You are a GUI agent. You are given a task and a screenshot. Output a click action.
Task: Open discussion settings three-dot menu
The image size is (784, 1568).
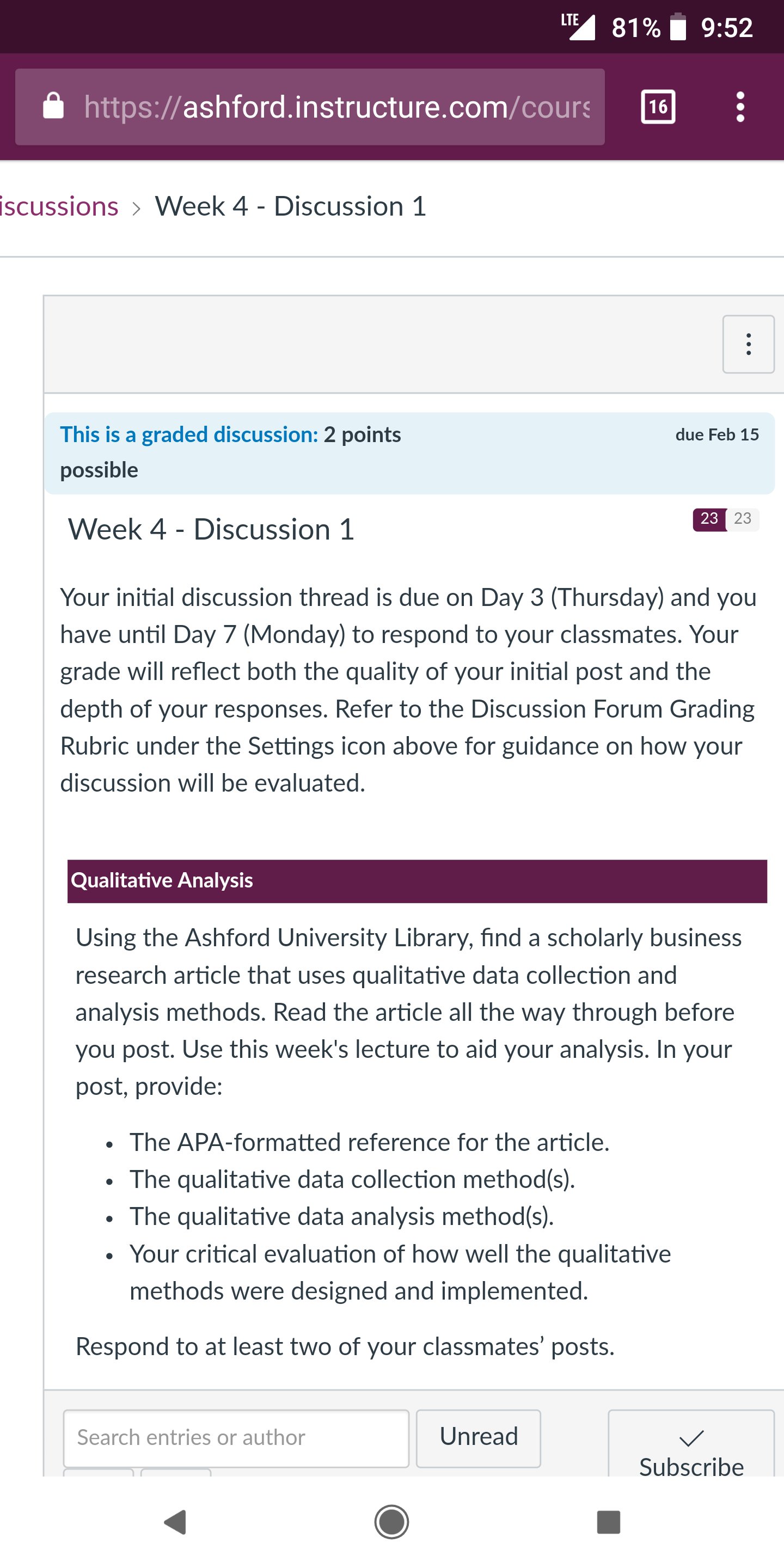tap(748, 344)
